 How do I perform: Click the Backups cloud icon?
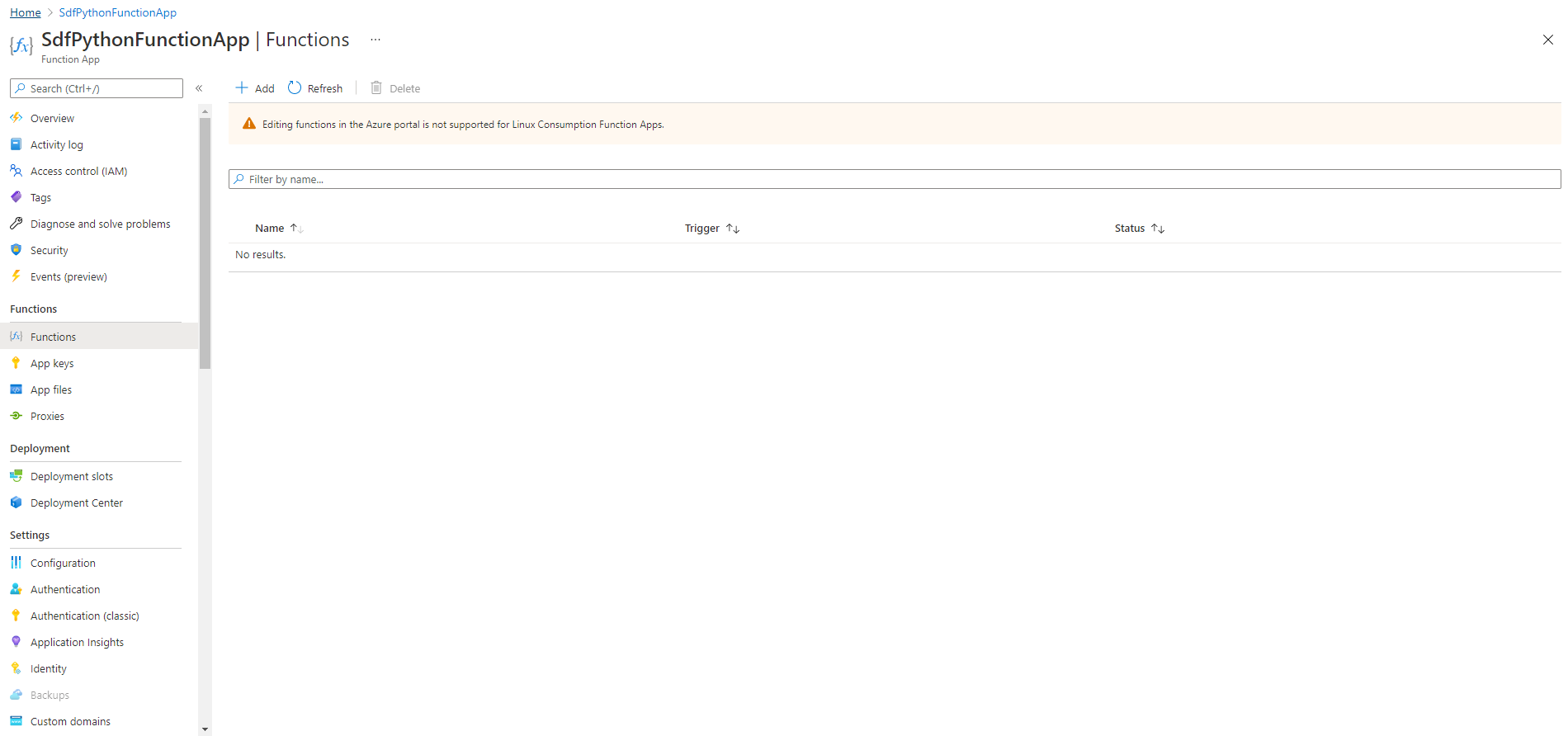click(x=16, y=695)
